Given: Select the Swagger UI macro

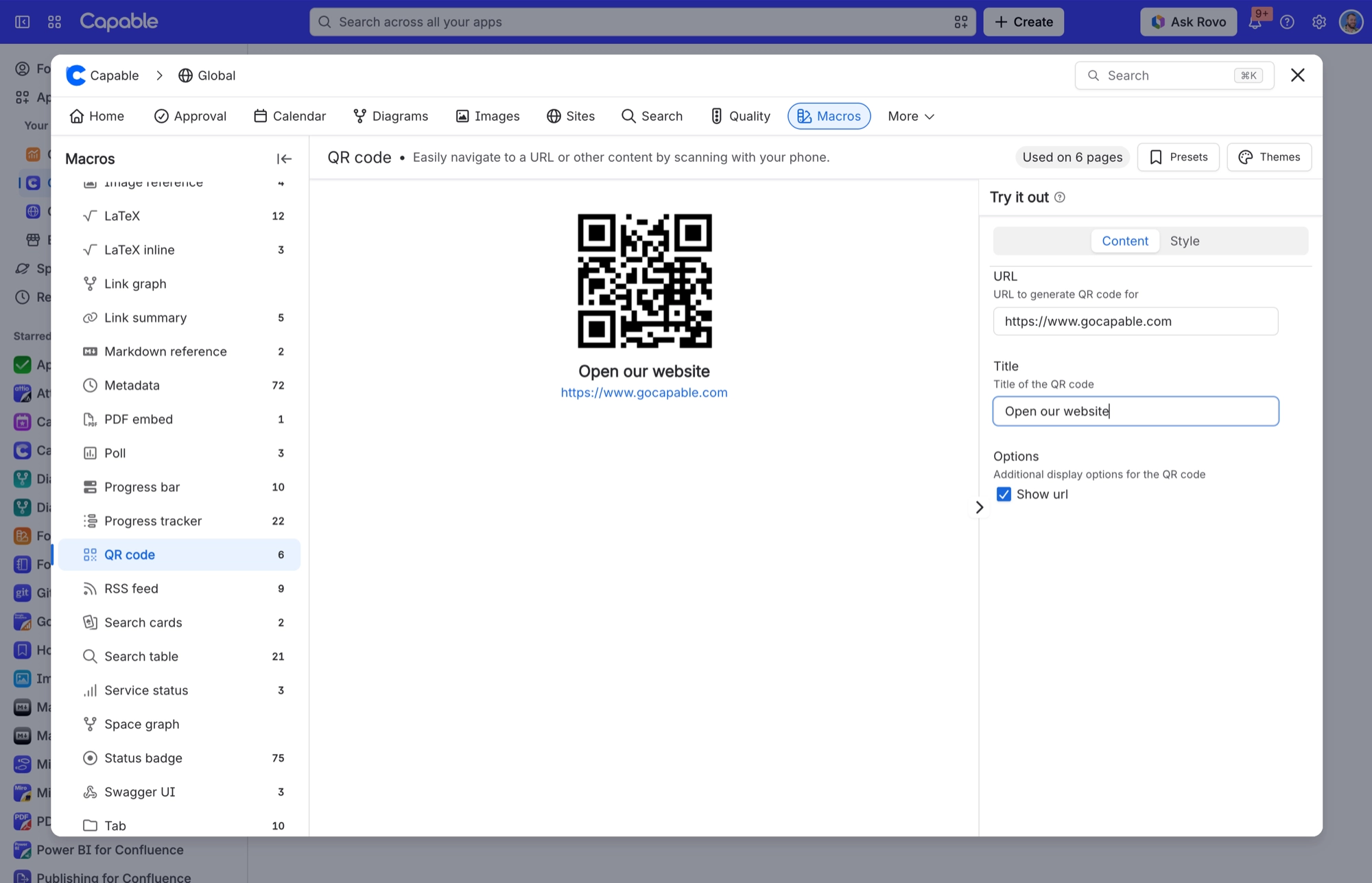Looking at the screenshot, I should tap(179, 792).
